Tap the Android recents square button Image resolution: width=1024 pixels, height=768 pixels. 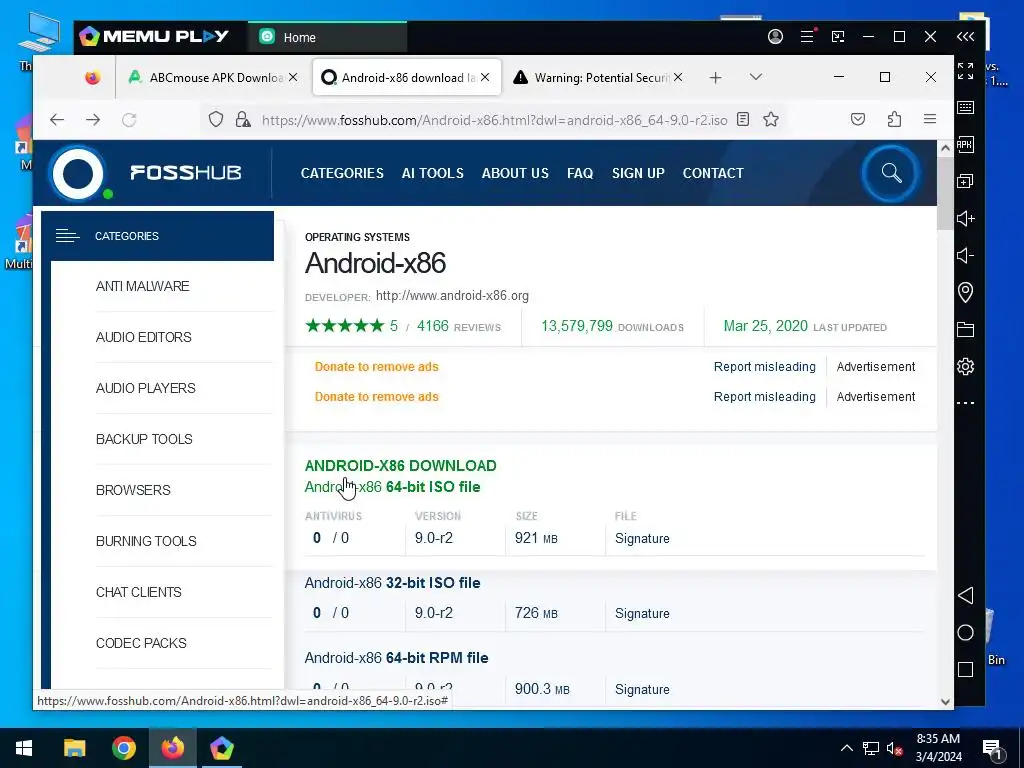[x=965, y=669]
